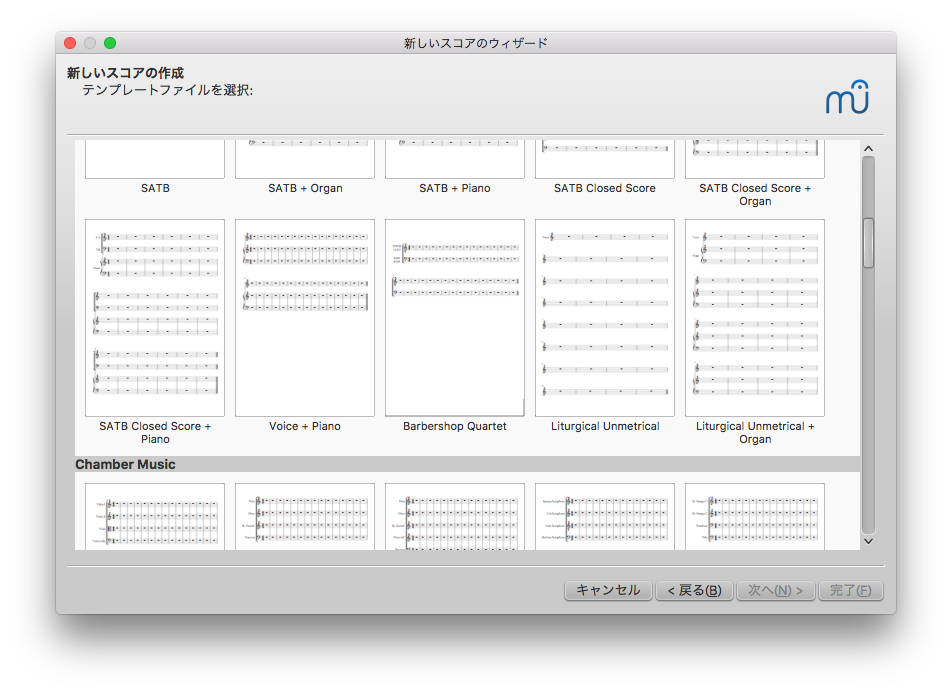Click the scrollbar down arrow
Screen dimensions: 952x694
point(869,541)
